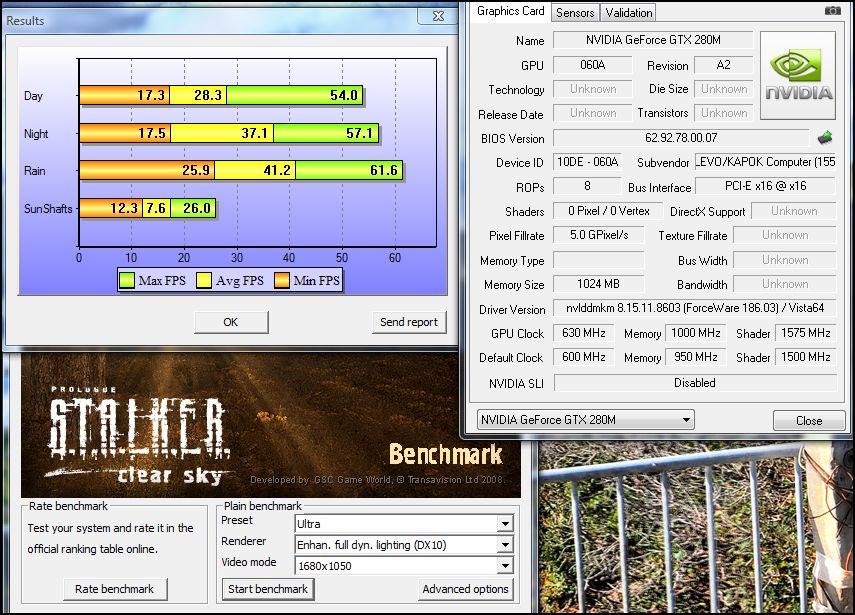855x615 pixels.
Task: Click the NVIDIA SLI field showing Disabled
Action: click(695, 383)
